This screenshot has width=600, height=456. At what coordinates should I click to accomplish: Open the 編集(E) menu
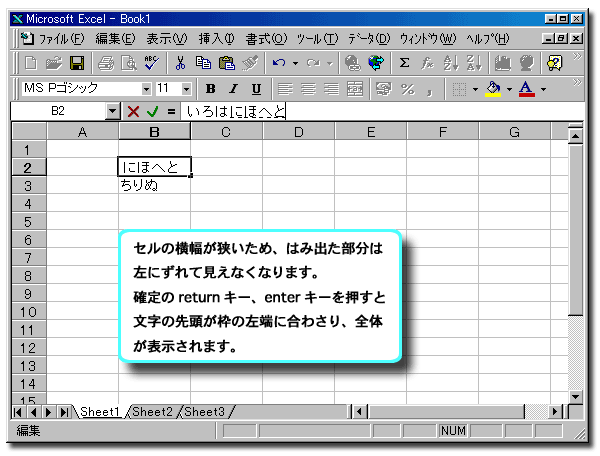[x=115, y=39]
